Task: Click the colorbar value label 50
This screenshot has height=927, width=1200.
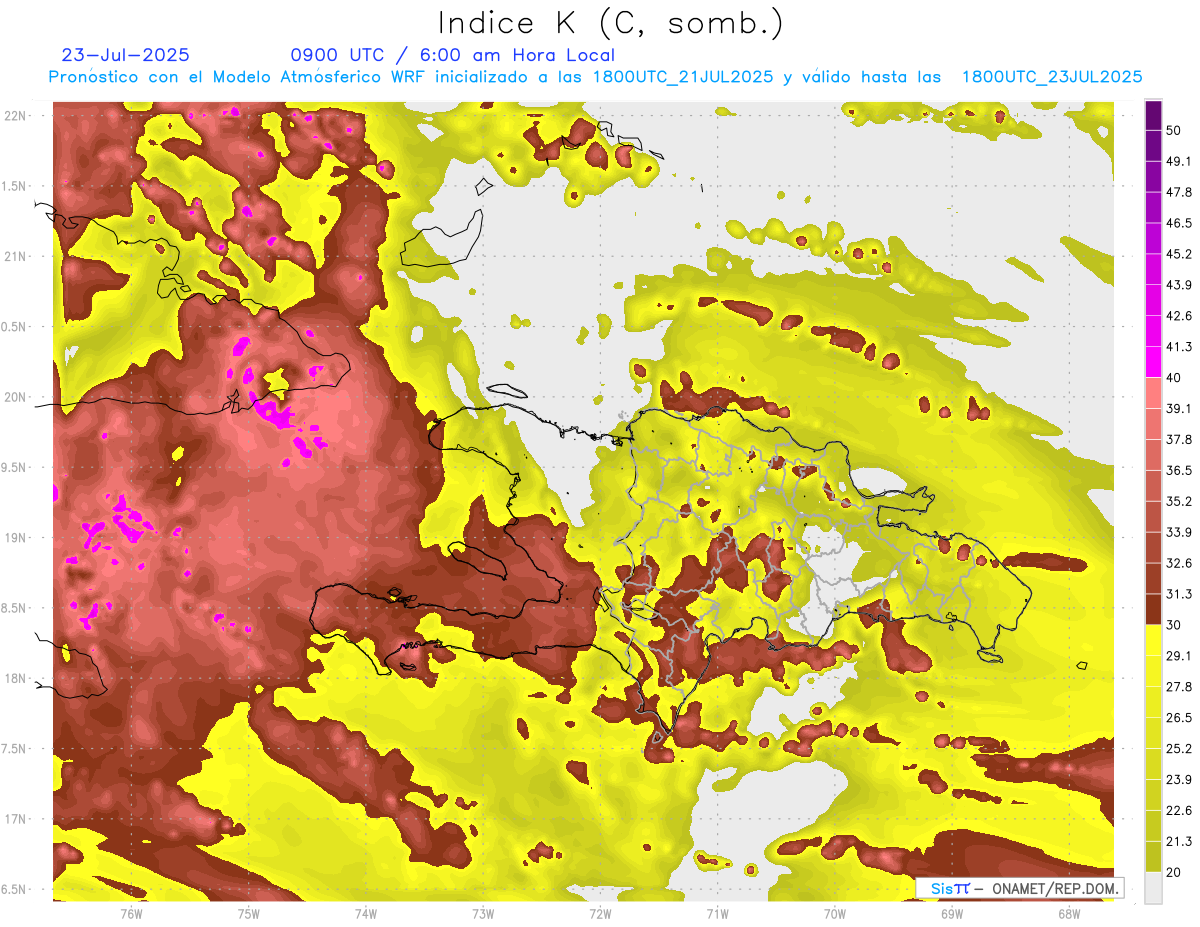Action: coord(1174,130)
